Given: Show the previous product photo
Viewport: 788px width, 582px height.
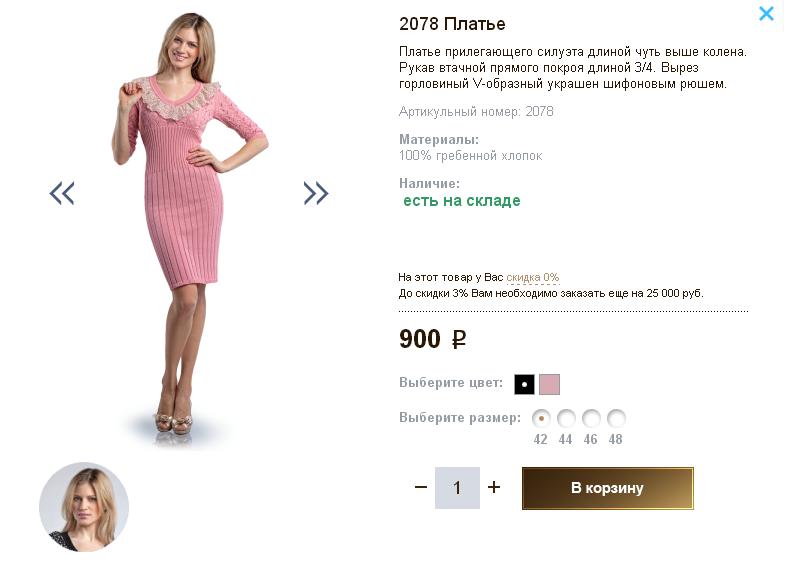Looking at the screenshot, I should coord(62,193).
